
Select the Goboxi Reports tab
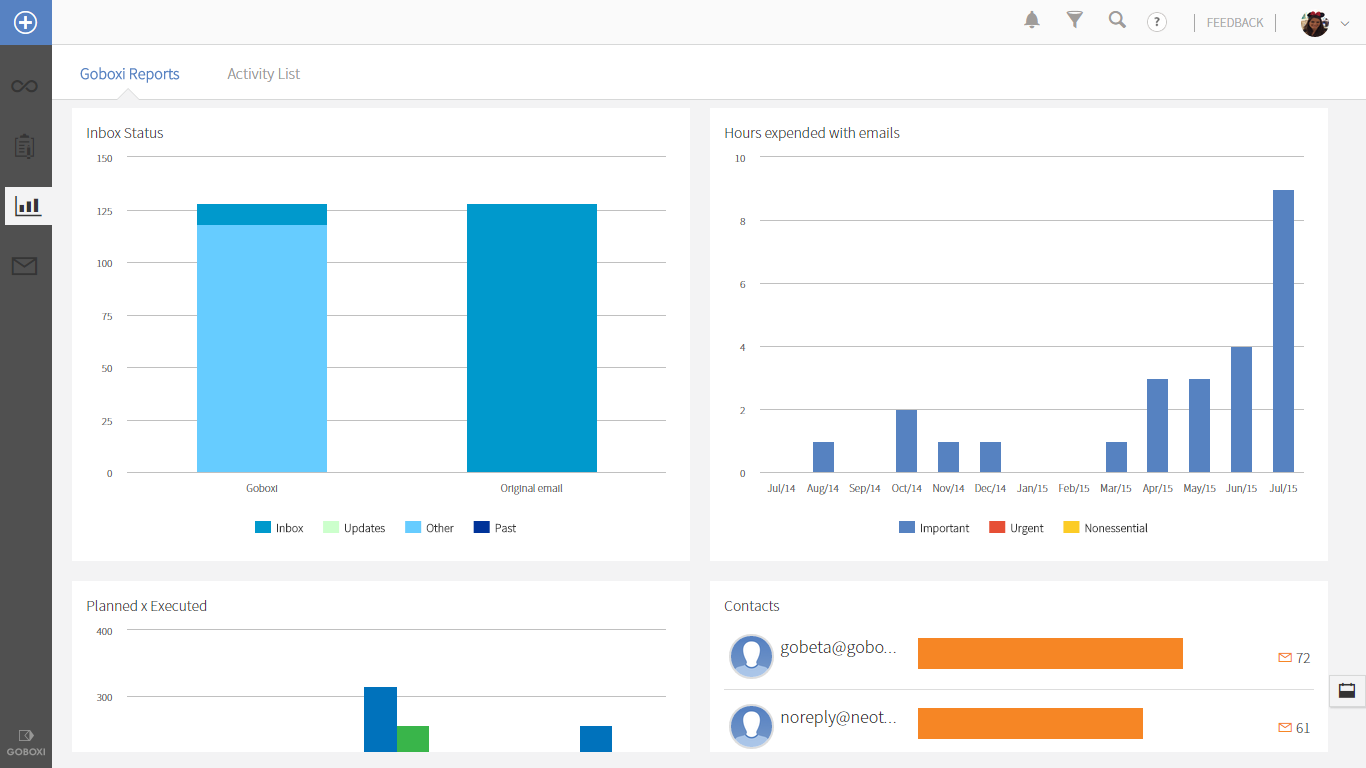pos(130,73)
